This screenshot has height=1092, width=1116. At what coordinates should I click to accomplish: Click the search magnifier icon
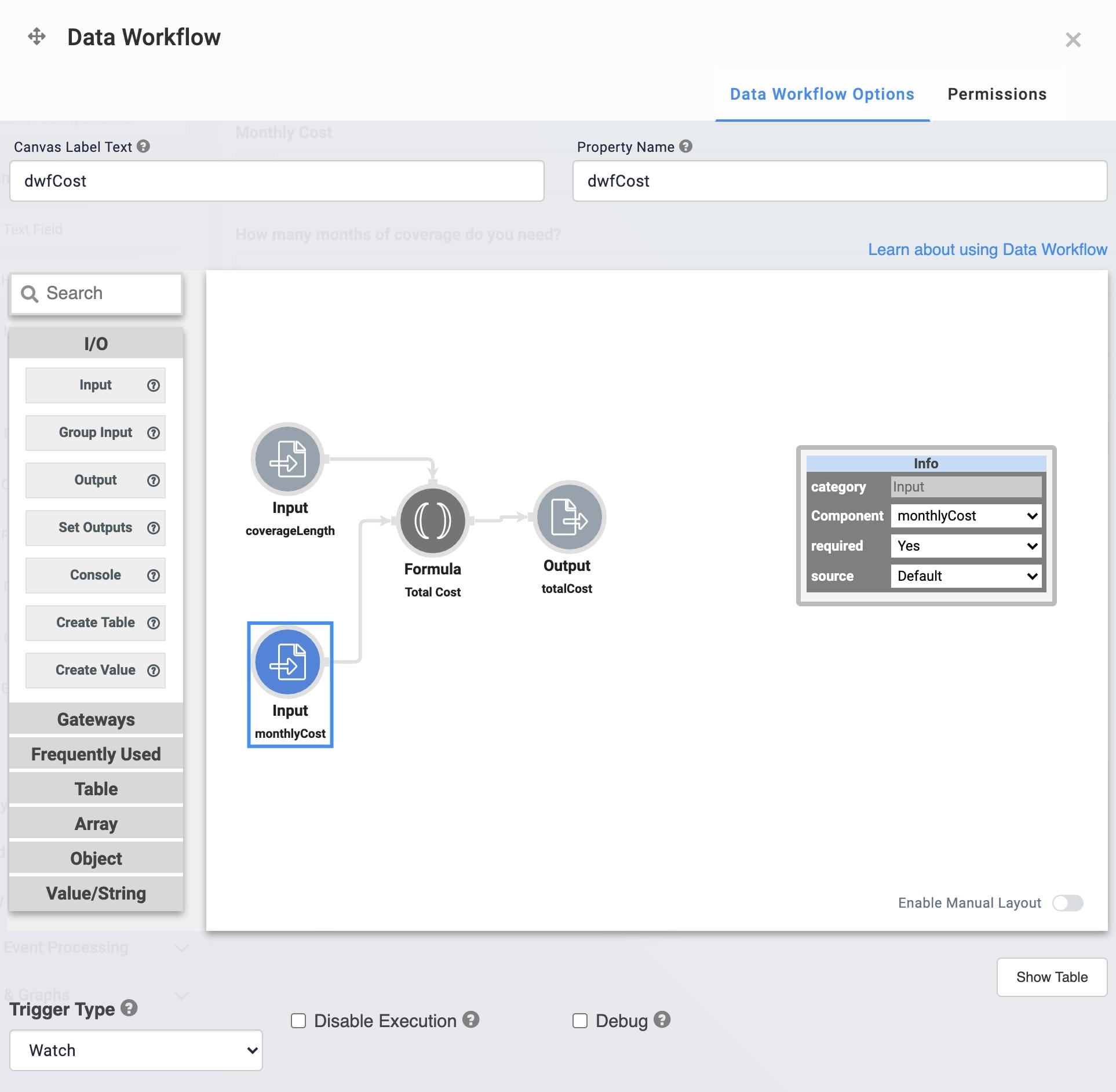tap(30, 293)
